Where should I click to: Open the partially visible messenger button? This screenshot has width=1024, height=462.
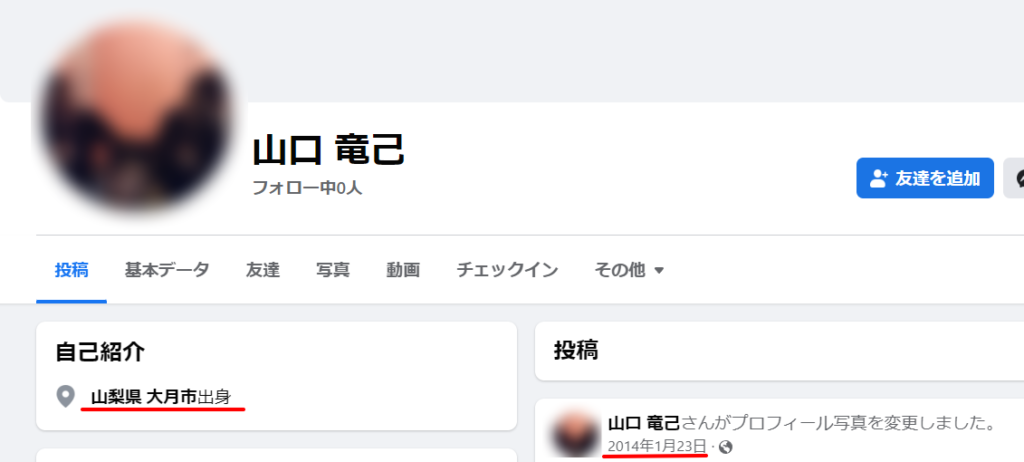(1014, 178)
